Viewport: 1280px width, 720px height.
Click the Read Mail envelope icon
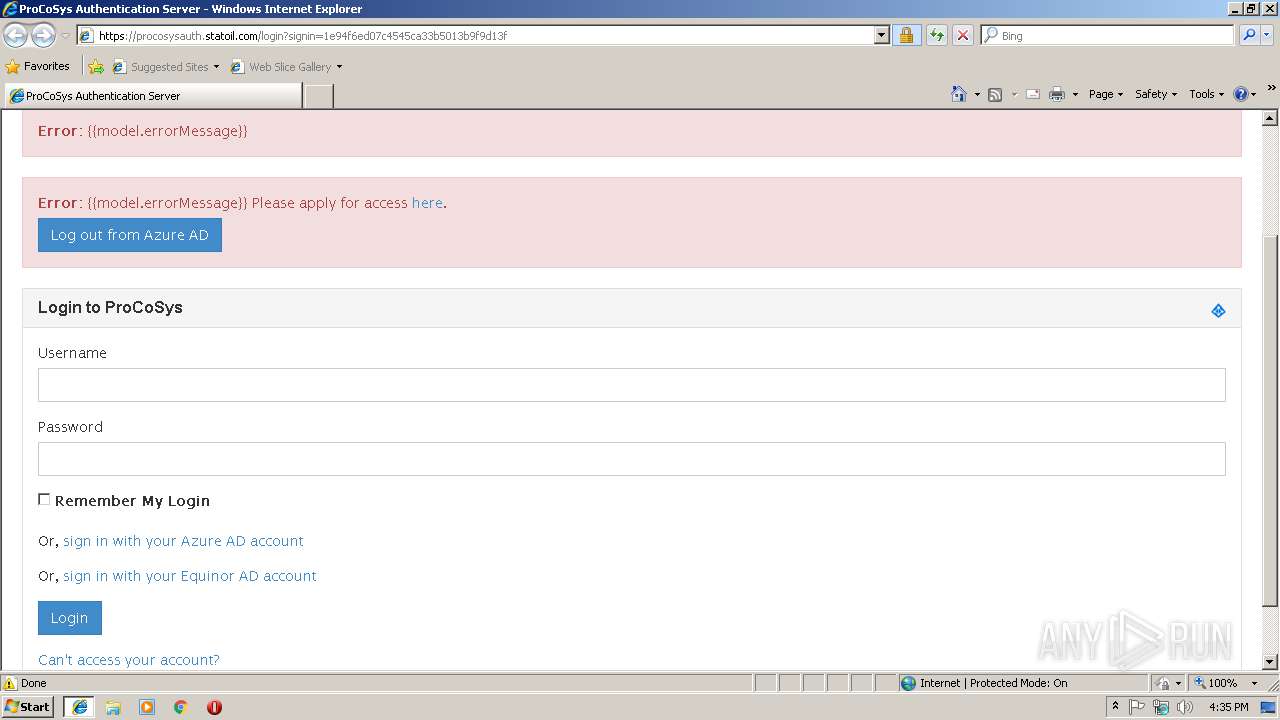1033,94
